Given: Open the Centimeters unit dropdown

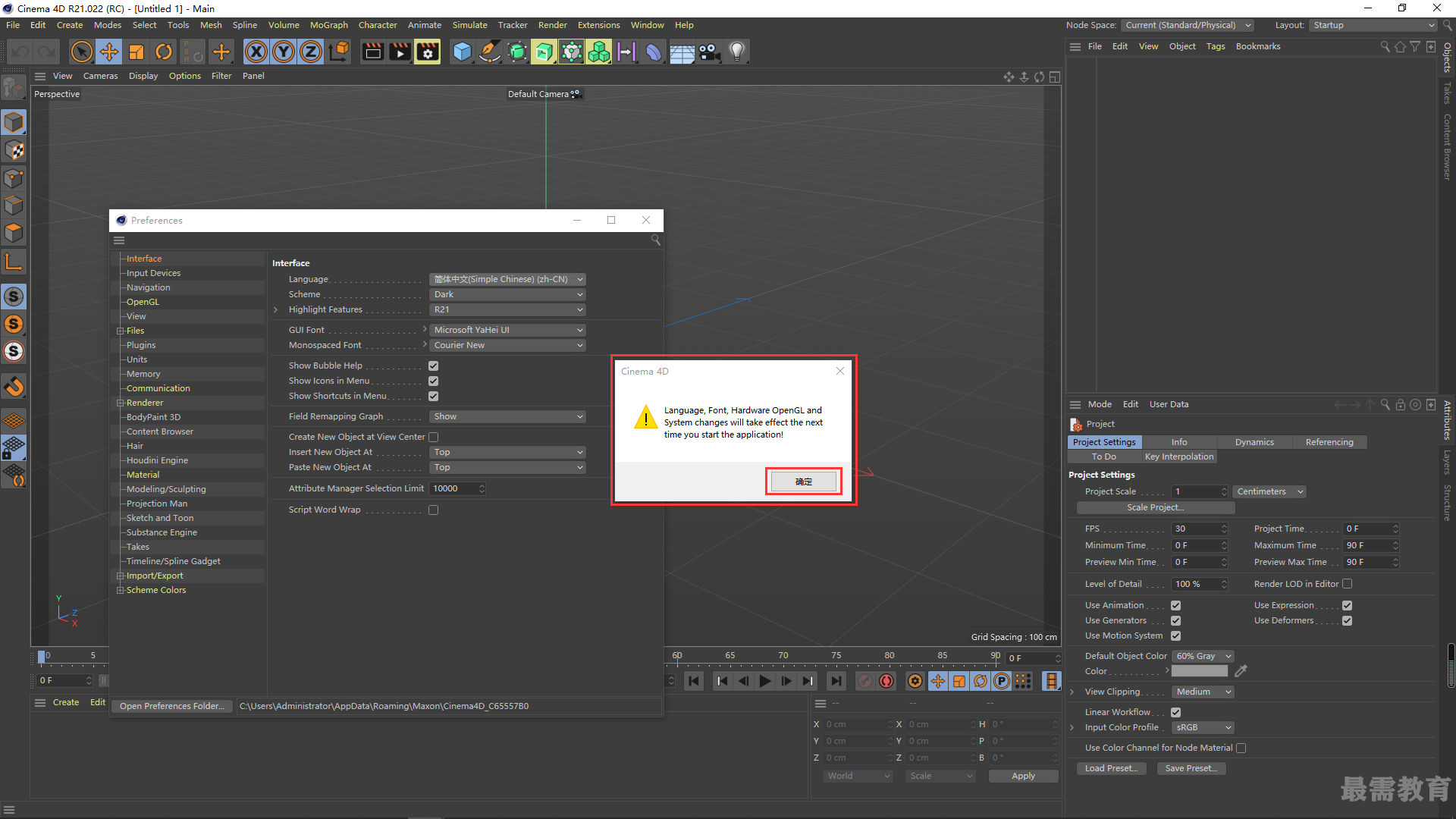Looking at the screenshot, I should (1269, 491).
